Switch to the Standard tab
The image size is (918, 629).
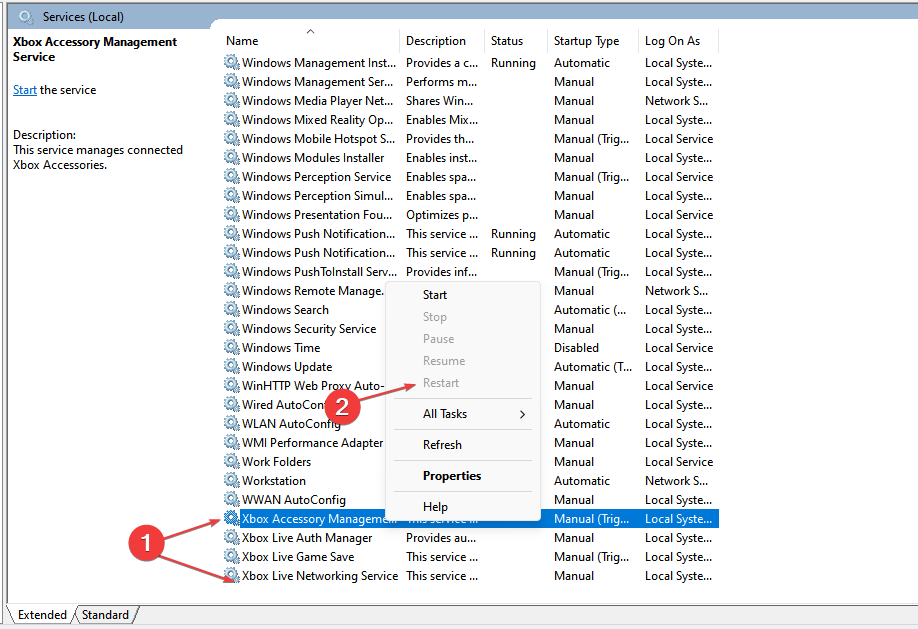(x=105, y=614)
